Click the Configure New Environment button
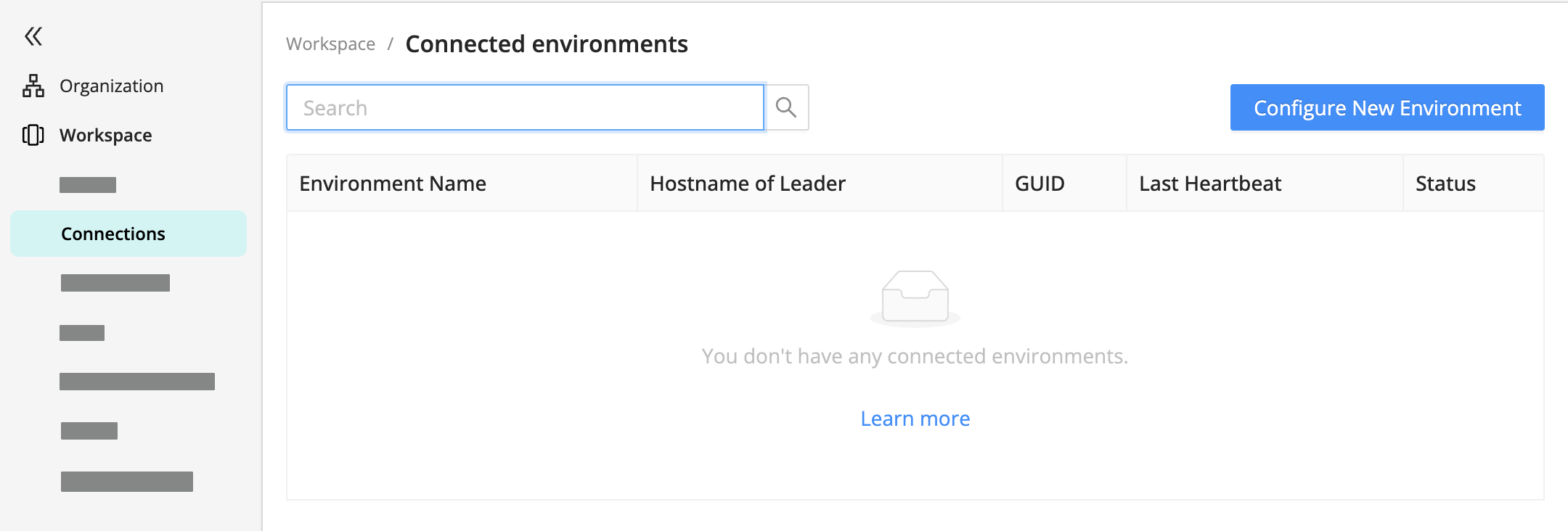The width and height of the screenshot is (1568, 531). point(1386,107)
